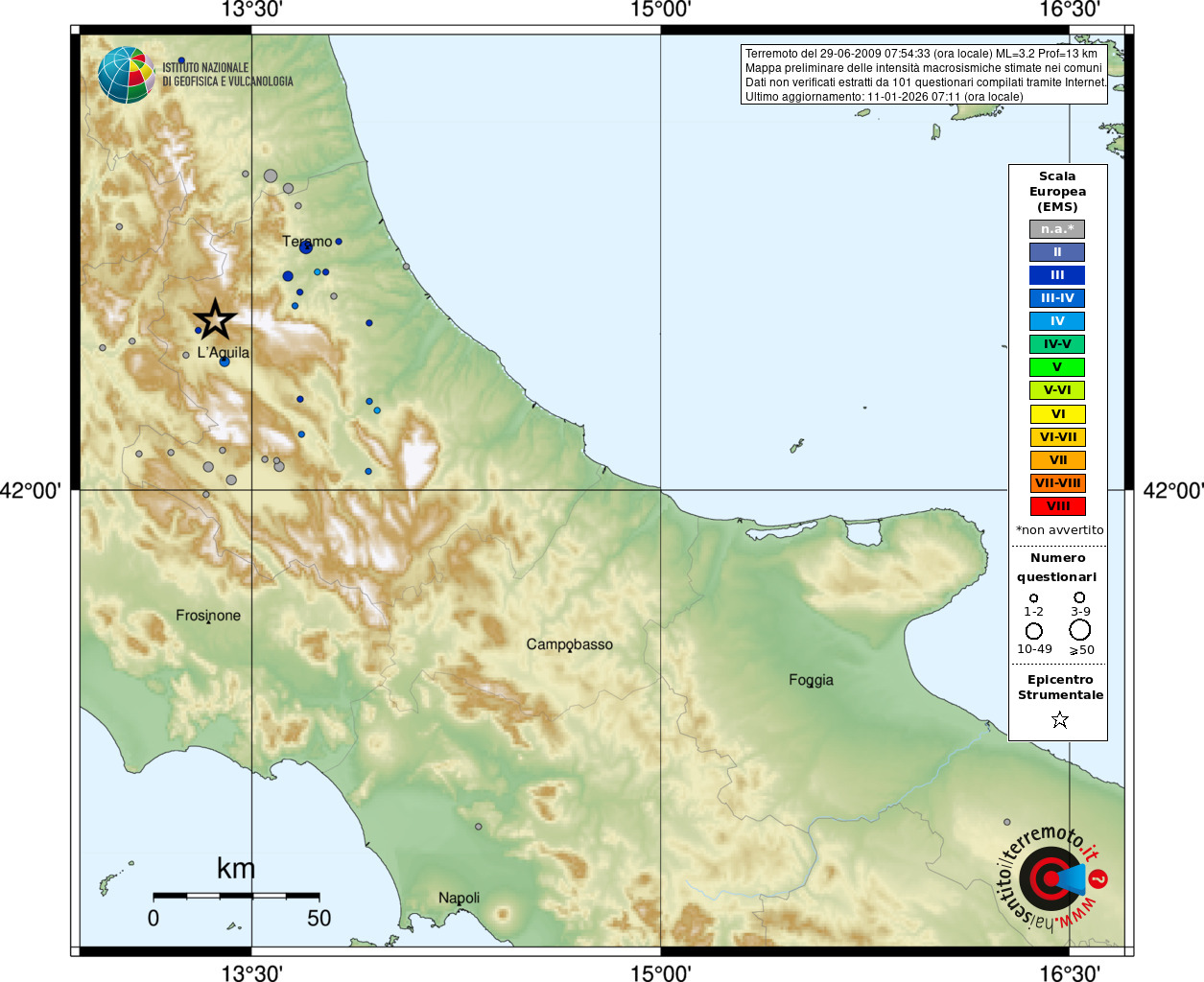Select the green V intensity swatch

1057,367
